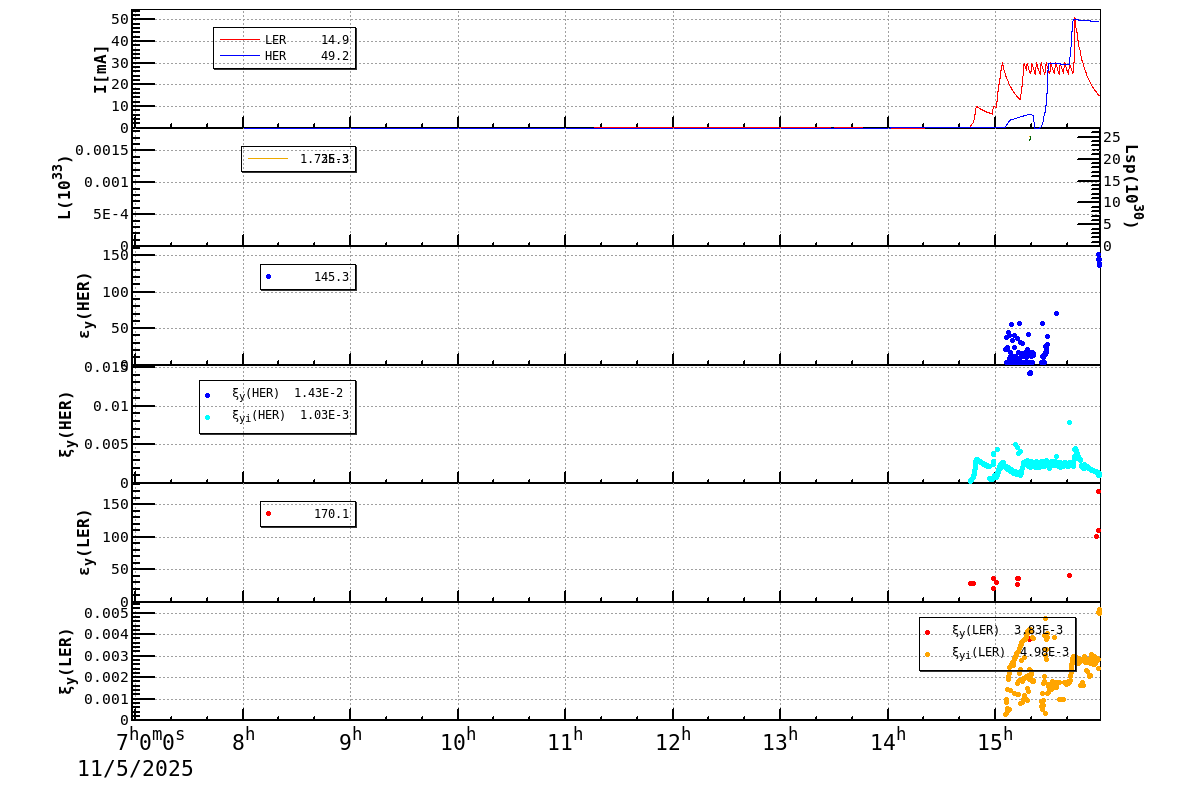Select the blue ξy(HER) legend marker
This screenshot has width=1200, height=798.
210,392
